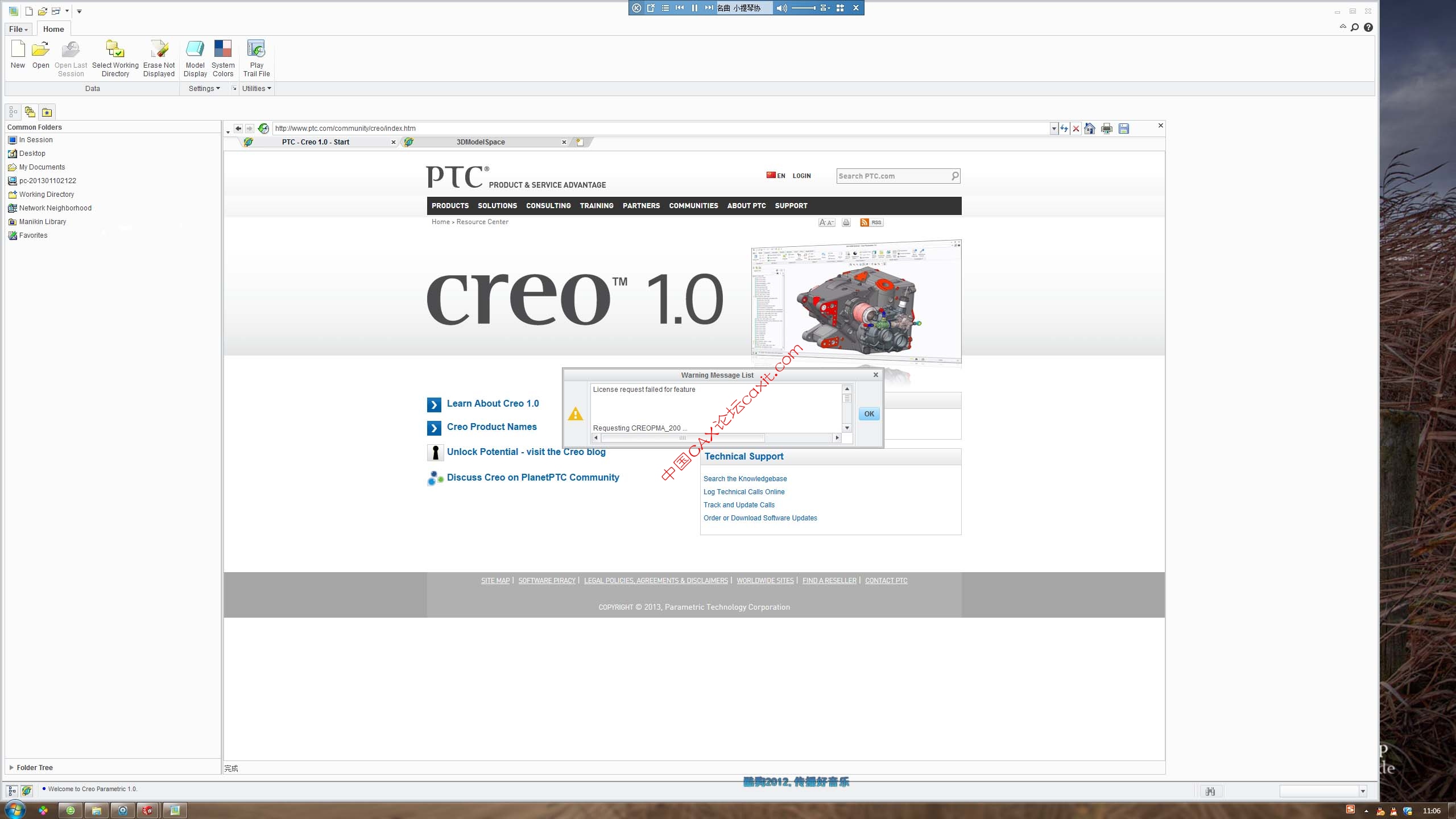The height and width of the screenshot is (819, 1456).
Task: Click the browser URL address field
Action: (x=661, y=129)
